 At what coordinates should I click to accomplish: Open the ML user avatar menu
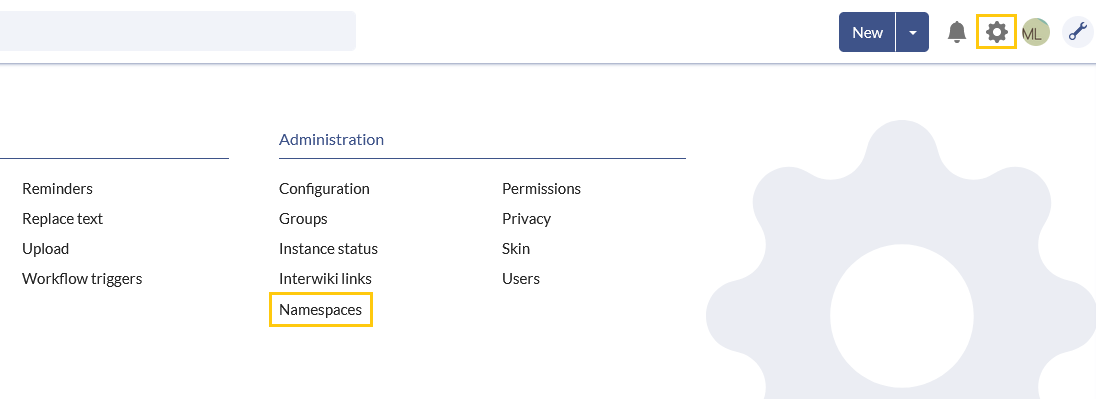point(1035,32)
